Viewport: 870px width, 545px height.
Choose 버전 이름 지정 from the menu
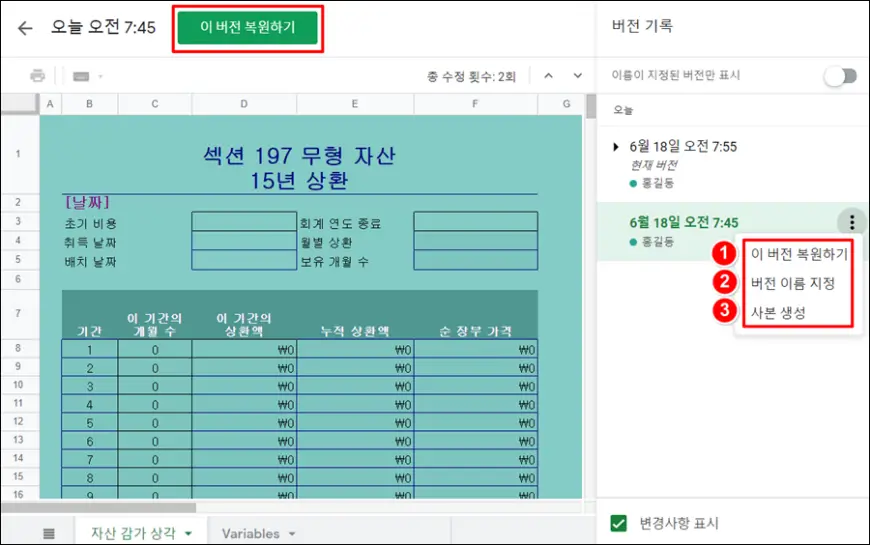[792, 283]
